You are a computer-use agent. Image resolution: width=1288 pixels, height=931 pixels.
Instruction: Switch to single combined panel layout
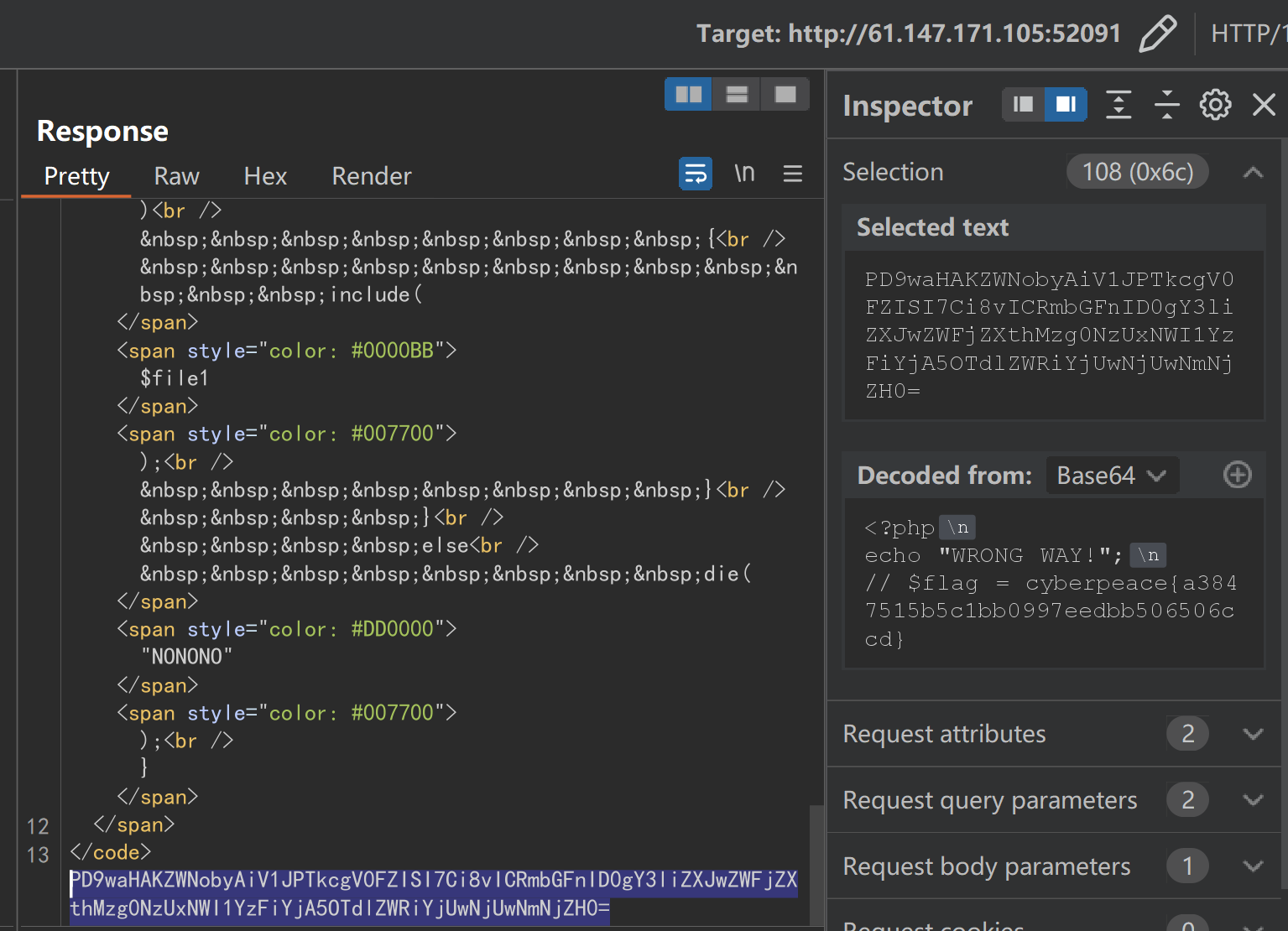point(785,94)
